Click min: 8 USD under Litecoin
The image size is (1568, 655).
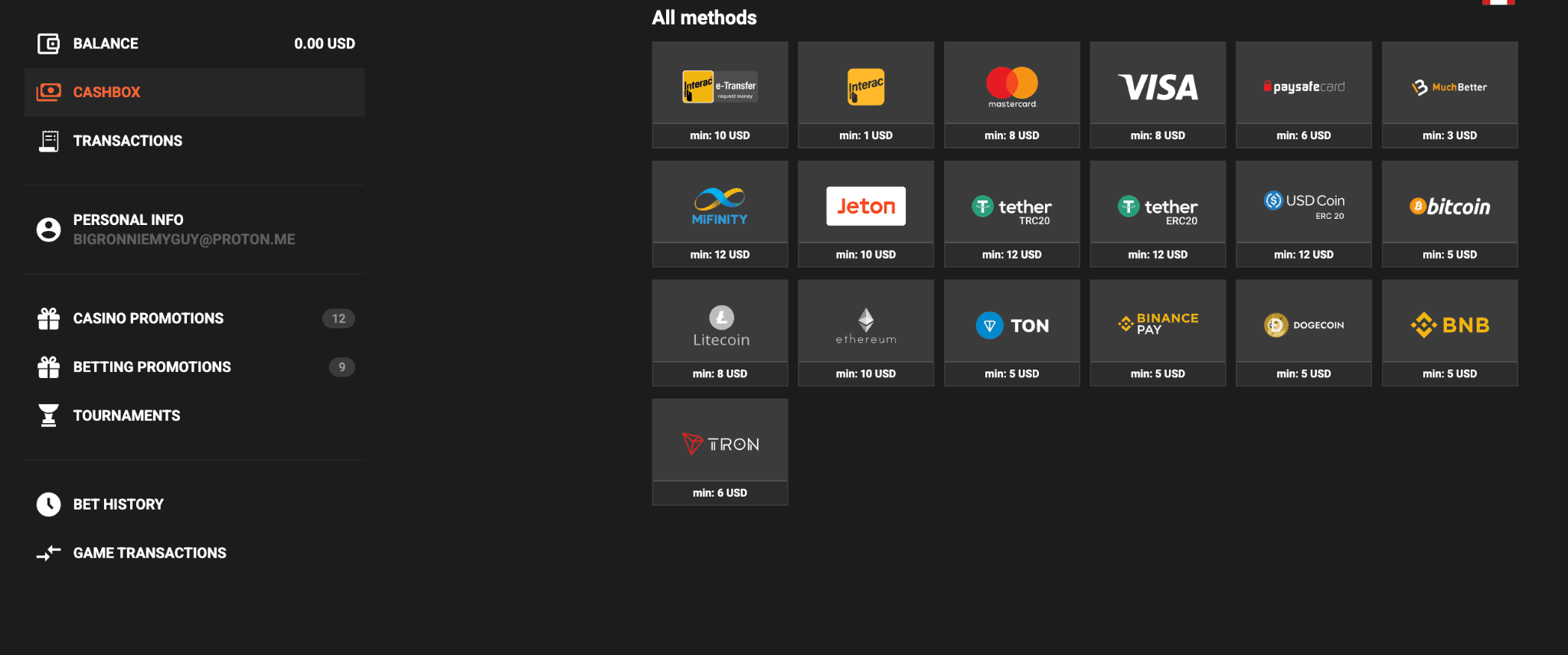tap(720, 373)
